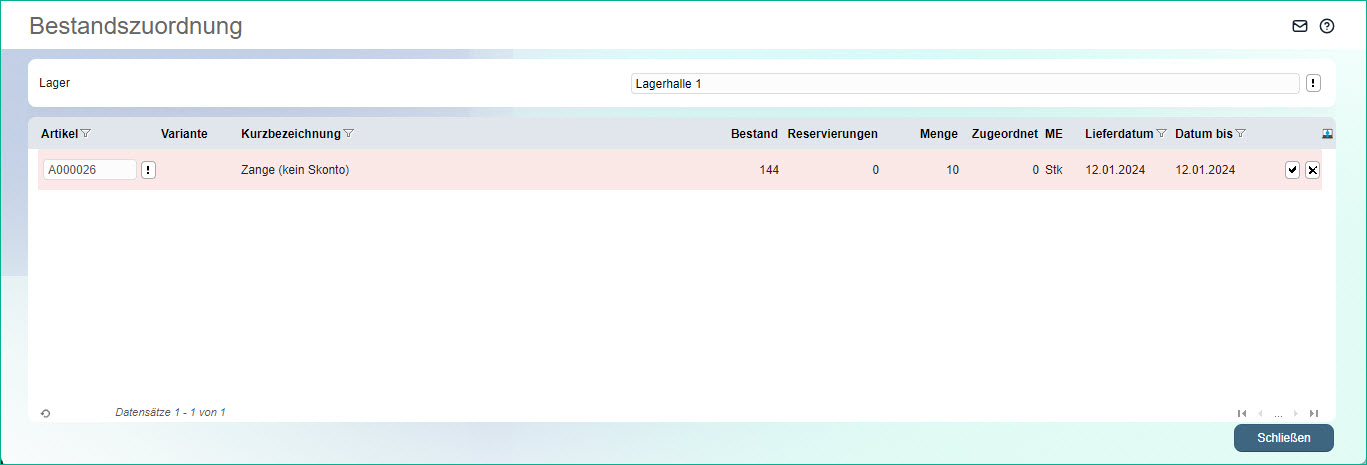Refresh the table with the reload icon

click(x=45, y=413)
